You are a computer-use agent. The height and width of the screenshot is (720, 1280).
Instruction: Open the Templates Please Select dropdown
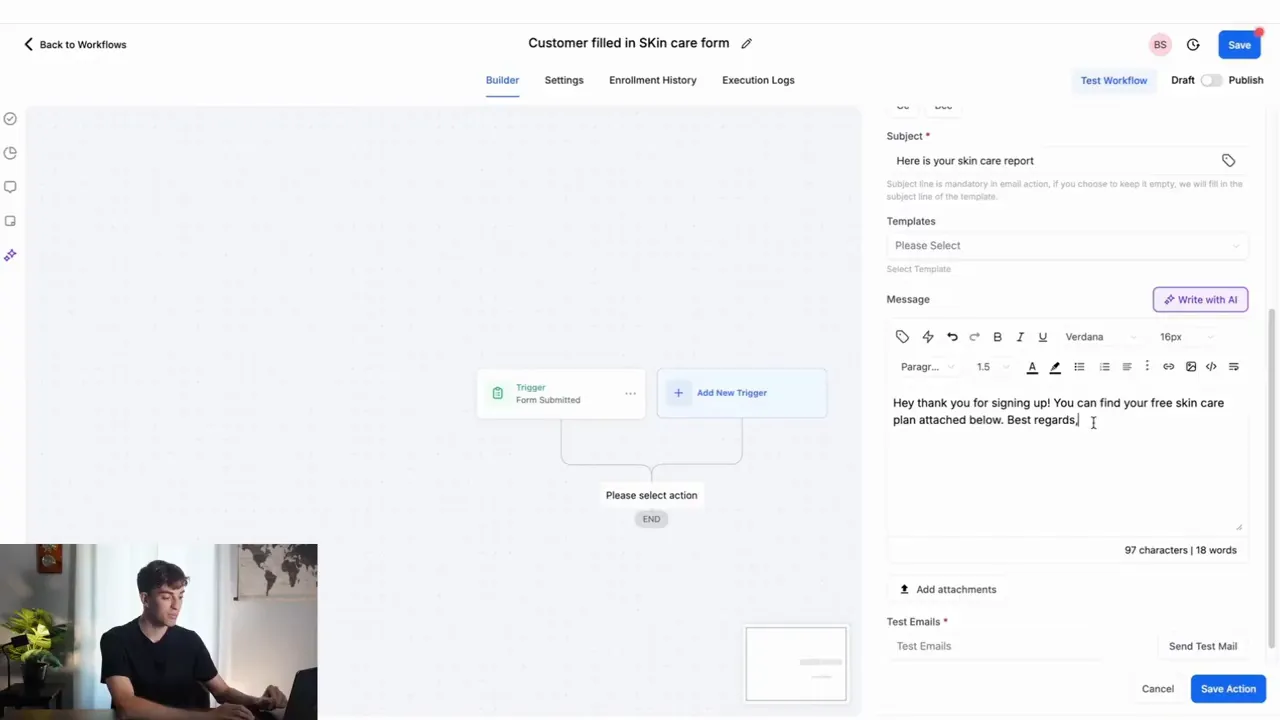click(x=1067, y=246)
